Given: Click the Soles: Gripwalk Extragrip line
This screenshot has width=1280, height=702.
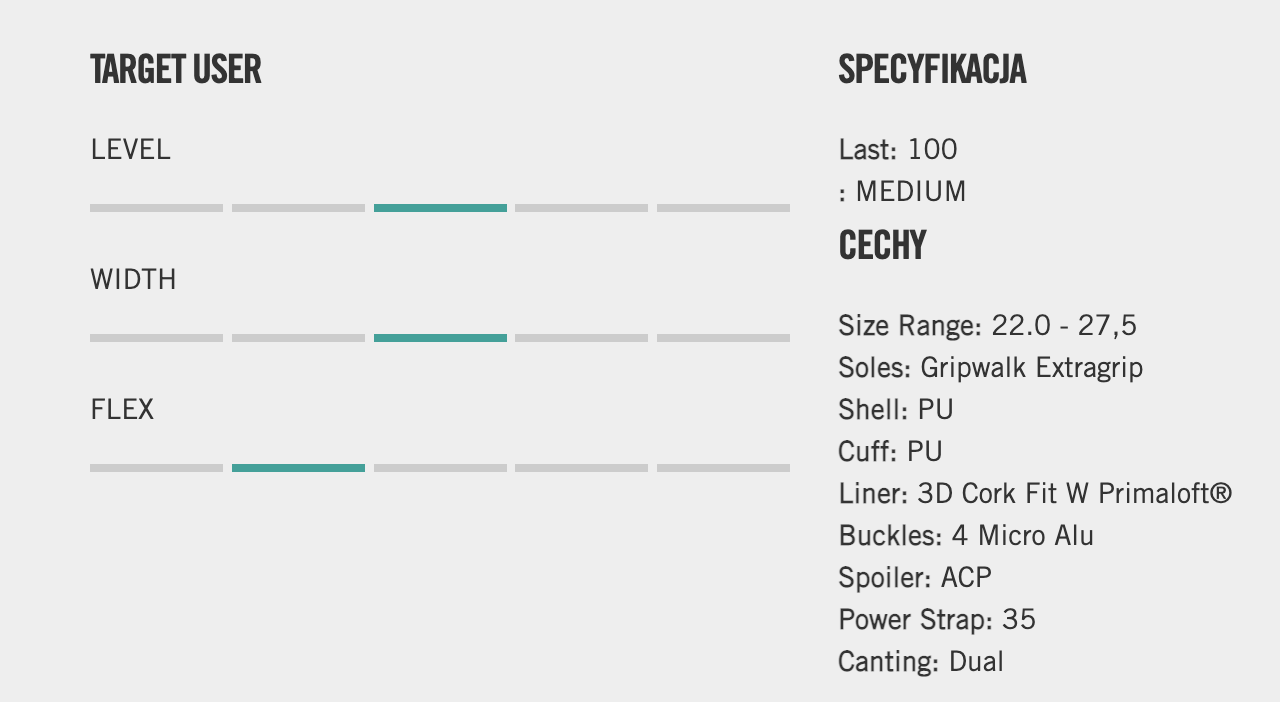Looking at the screenshot, I should [x=990, y=368].
